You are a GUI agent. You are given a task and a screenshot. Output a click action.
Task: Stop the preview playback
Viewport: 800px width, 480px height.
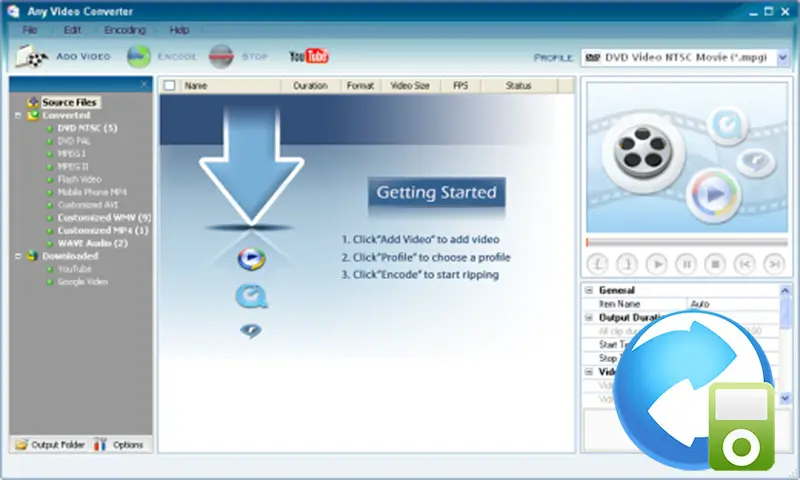click(x=715, y=264)
